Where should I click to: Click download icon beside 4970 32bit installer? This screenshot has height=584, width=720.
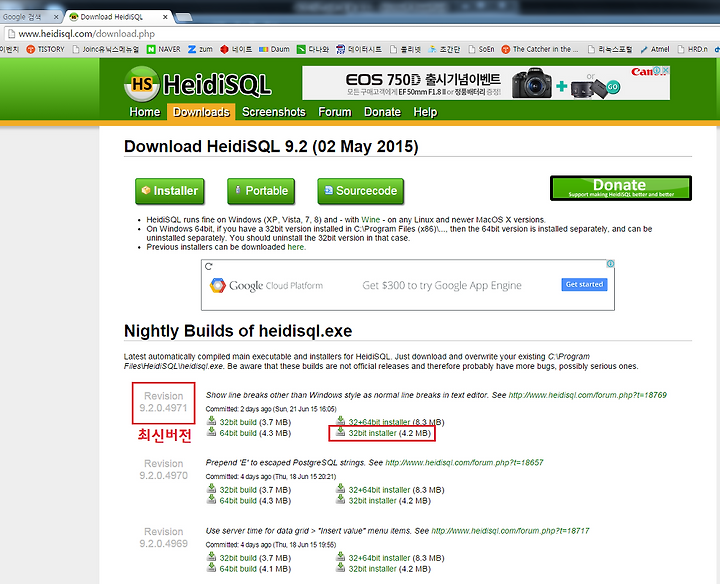click(x=340, y=499)
